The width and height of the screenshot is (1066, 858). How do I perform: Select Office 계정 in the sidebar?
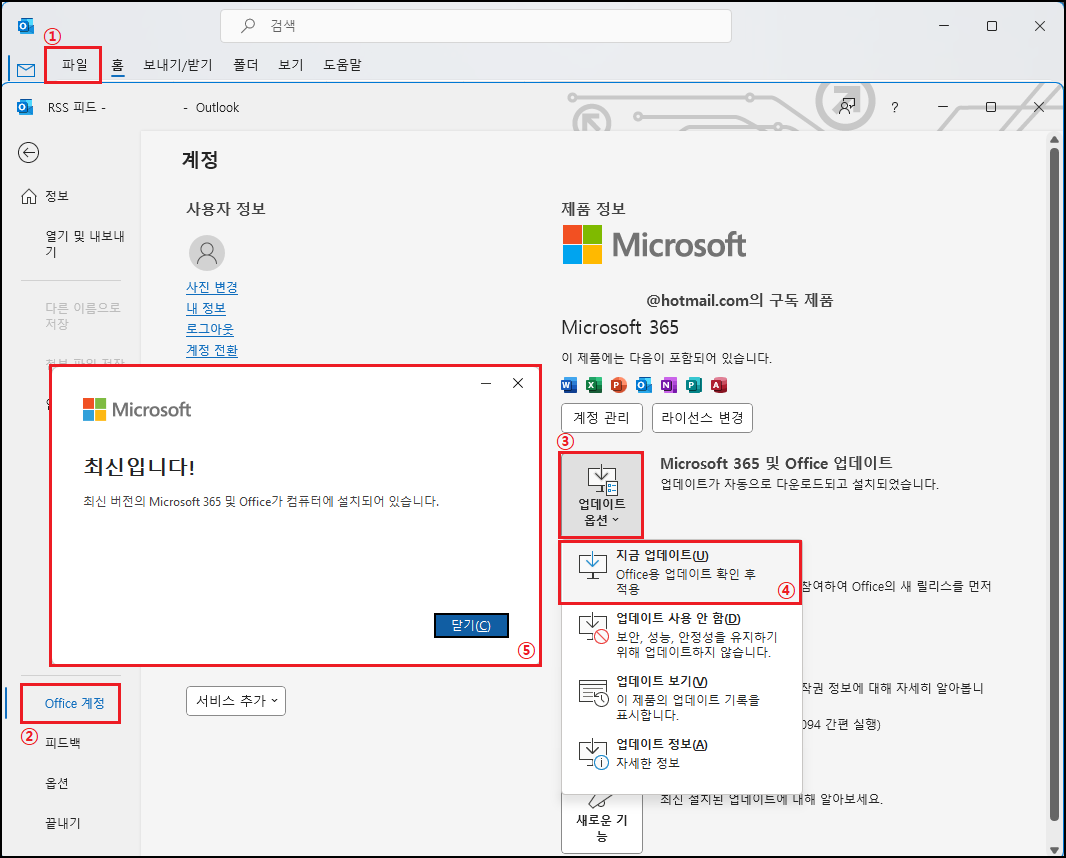pyautogui.click(x=74, y=703)
